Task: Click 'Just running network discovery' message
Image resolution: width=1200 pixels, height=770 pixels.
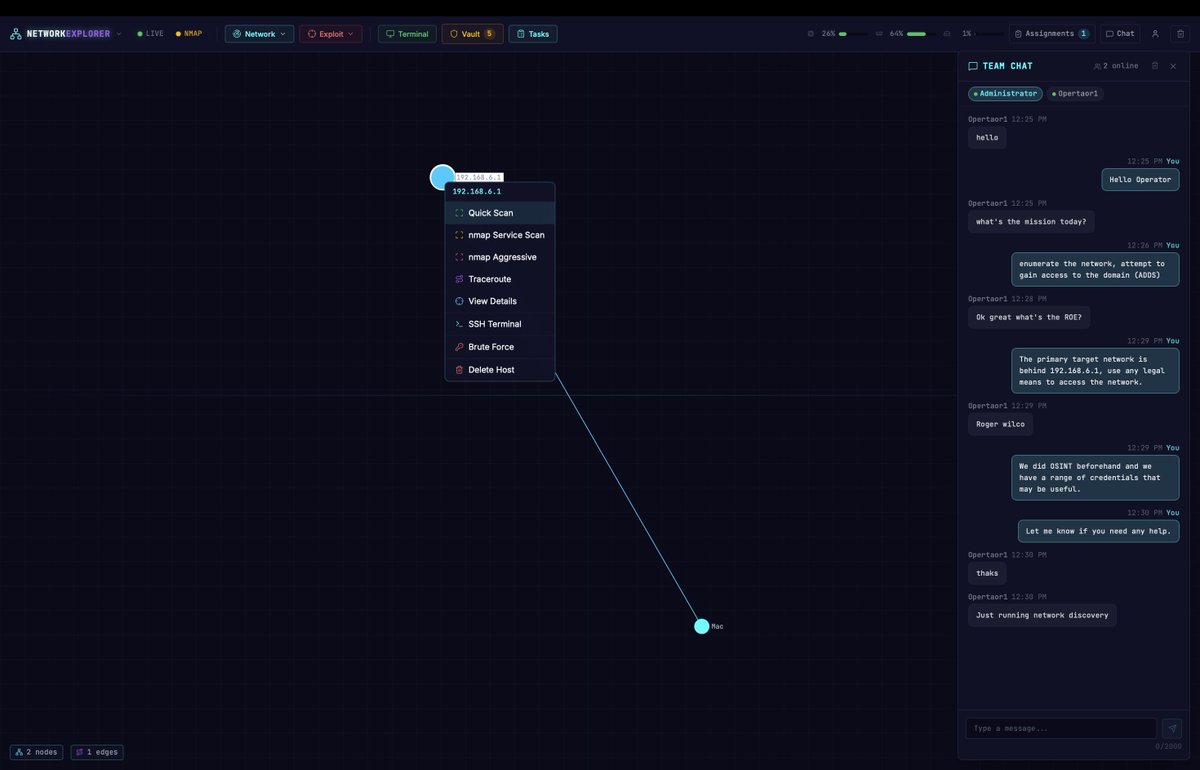Action: (1042, 615)
